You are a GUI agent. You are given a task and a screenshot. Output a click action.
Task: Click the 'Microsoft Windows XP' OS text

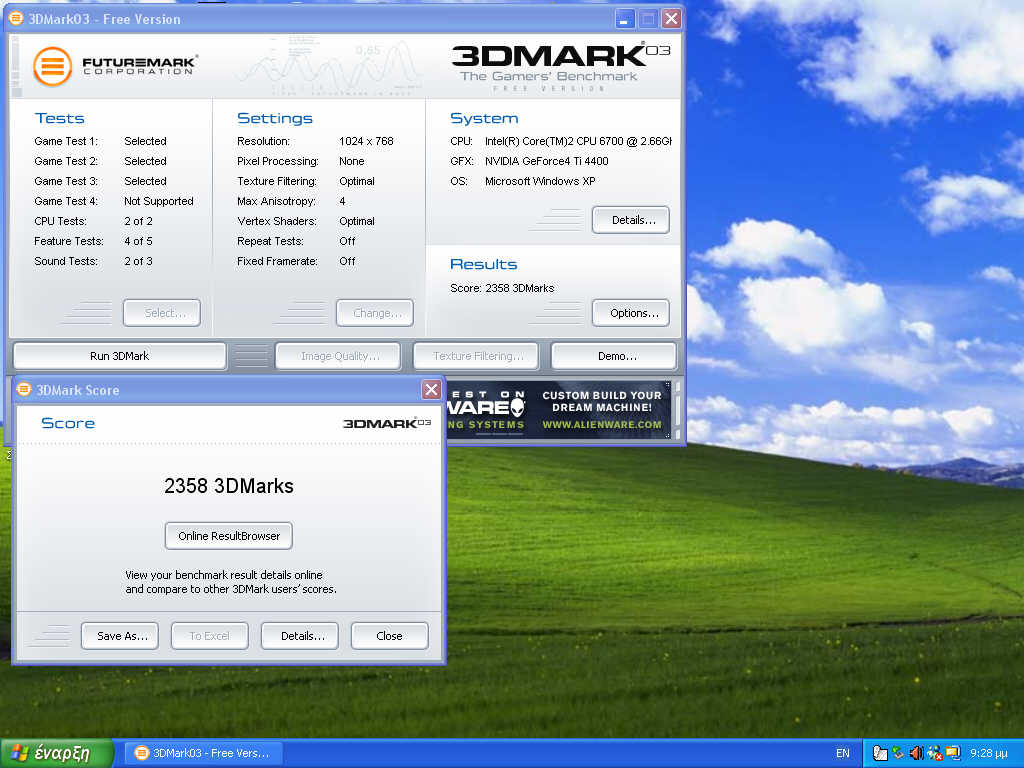point(540,181)
